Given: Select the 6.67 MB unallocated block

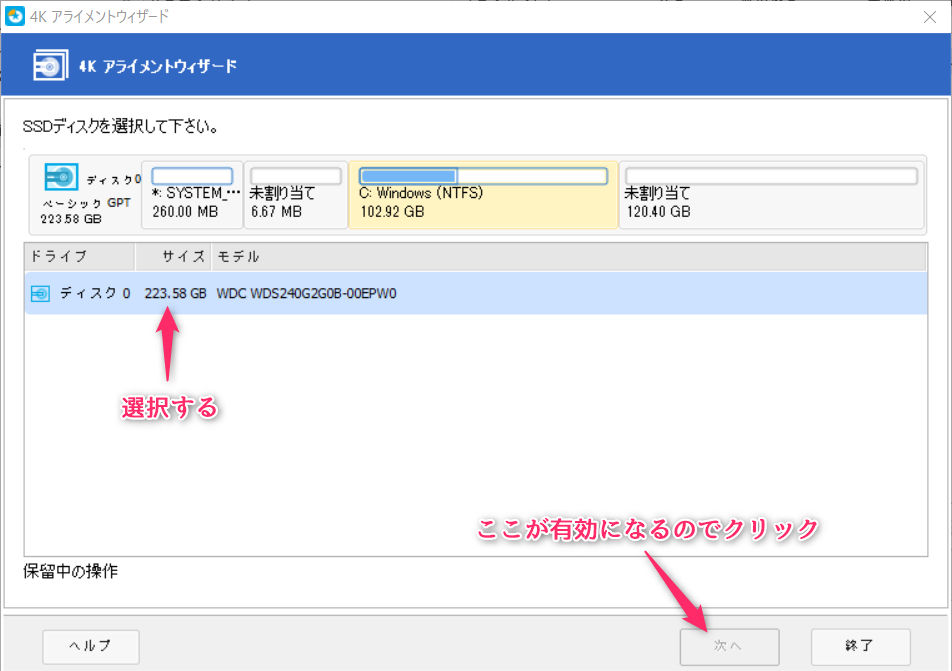Looking at the screenshot, I should 295,194.
